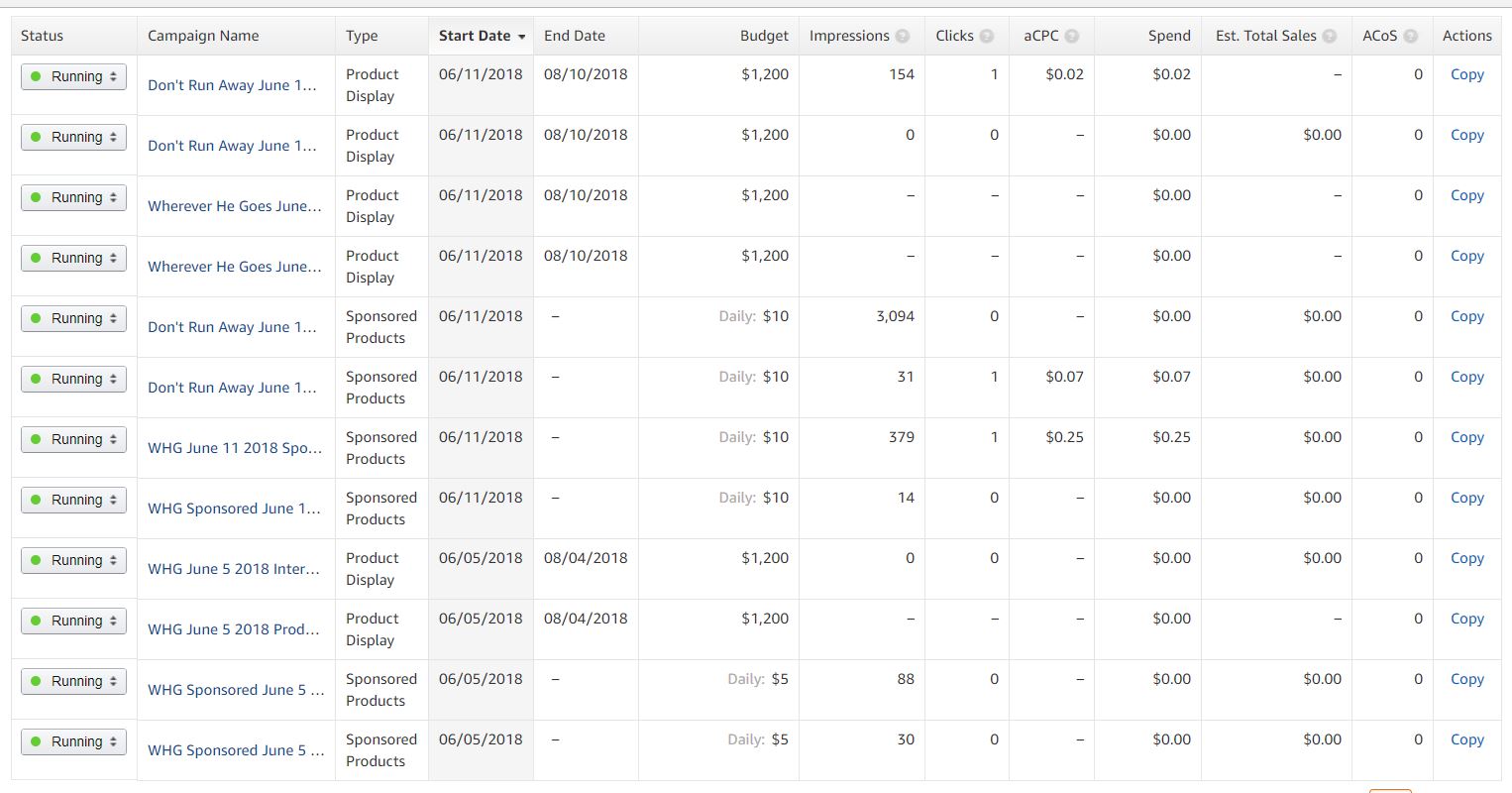Viewport: 1512px width, 793px height.
Task: Copy the WHG June 5 2018 Inter campaign
Action: (x=1466, y=558)
